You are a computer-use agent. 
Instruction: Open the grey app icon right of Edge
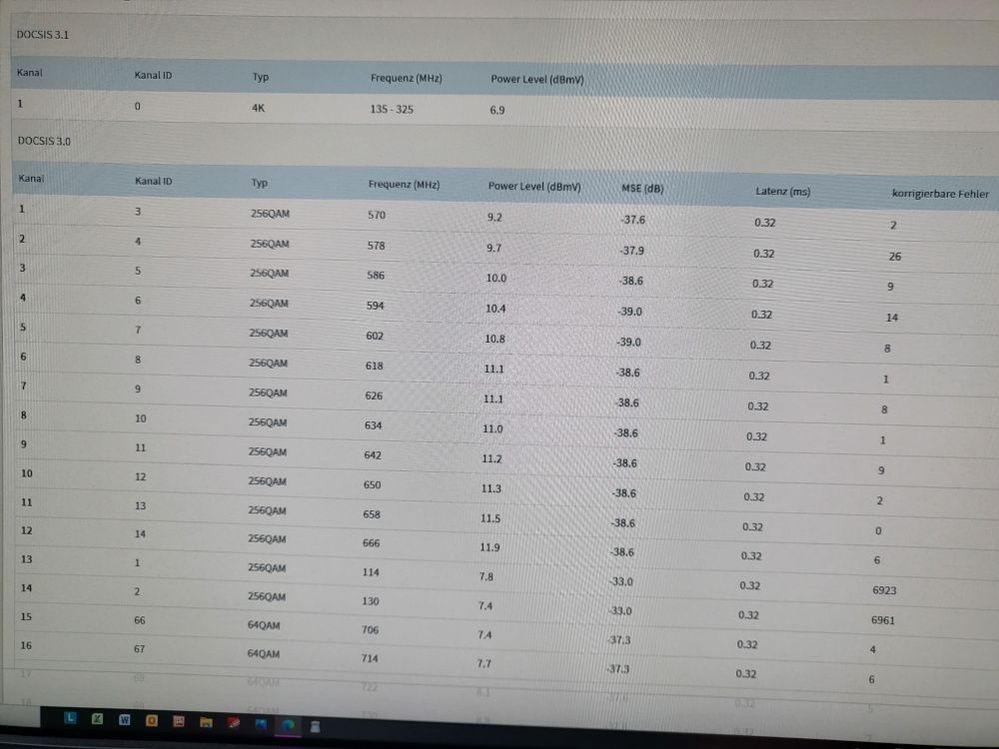pos(315,726)
